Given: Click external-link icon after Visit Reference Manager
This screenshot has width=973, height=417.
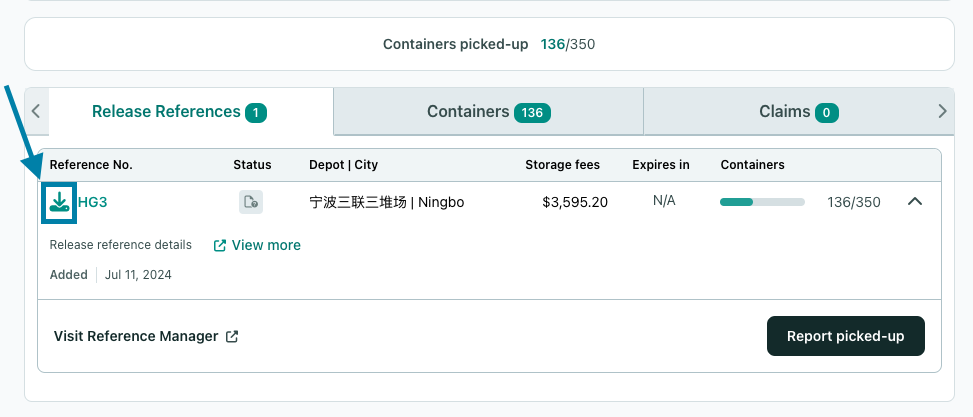Looking at the screenshot, I should (232, 336).
